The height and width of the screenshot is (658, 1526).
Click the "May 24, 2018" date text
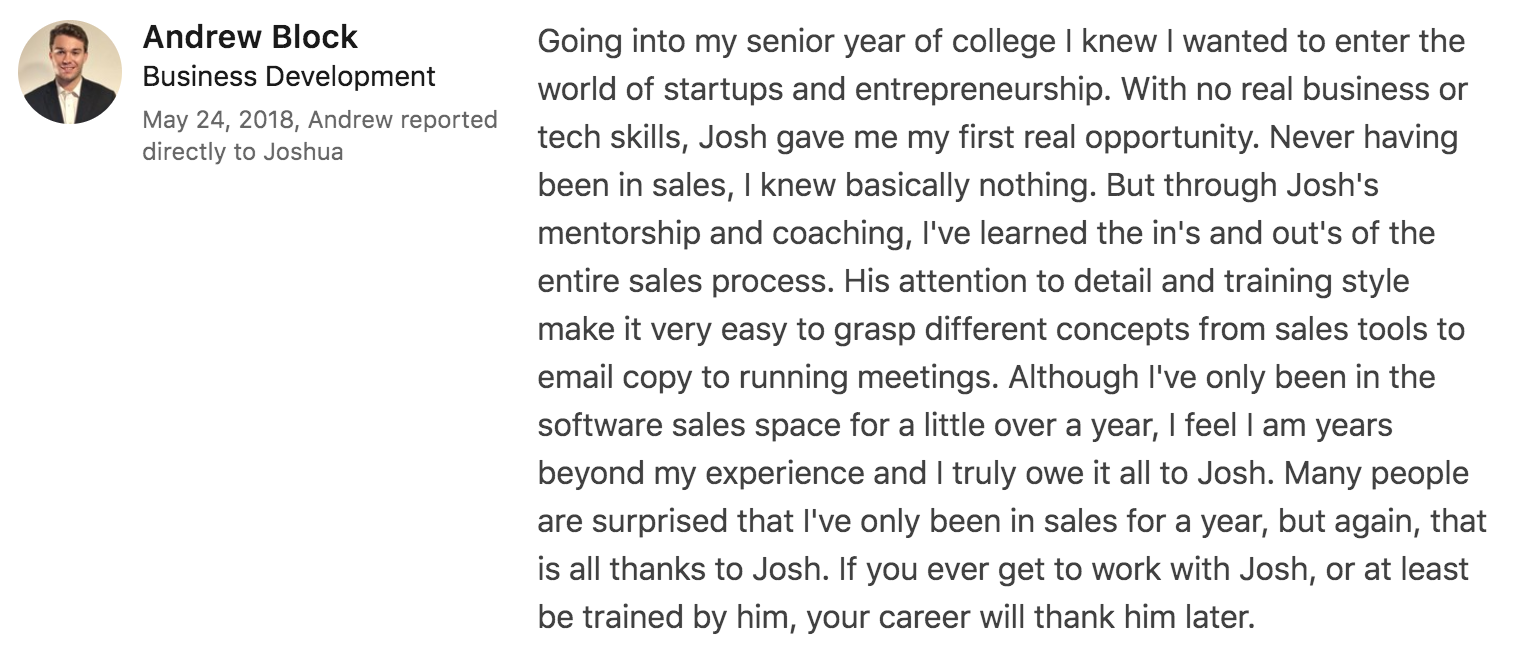218,120
